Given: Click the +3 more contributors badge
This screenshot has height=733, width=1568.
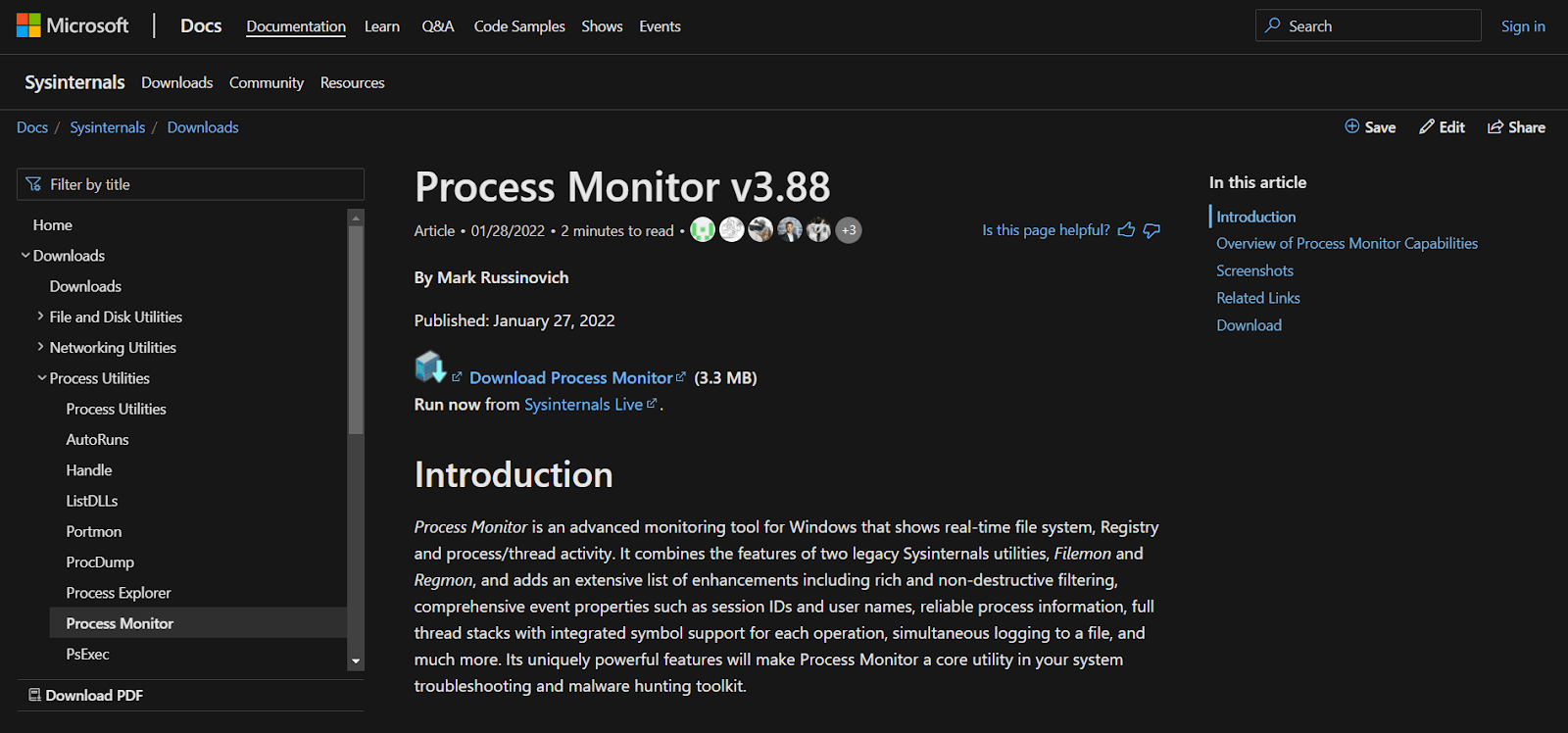Looking at the screenshot, I should pyautogui.click(x=849, y=230).
